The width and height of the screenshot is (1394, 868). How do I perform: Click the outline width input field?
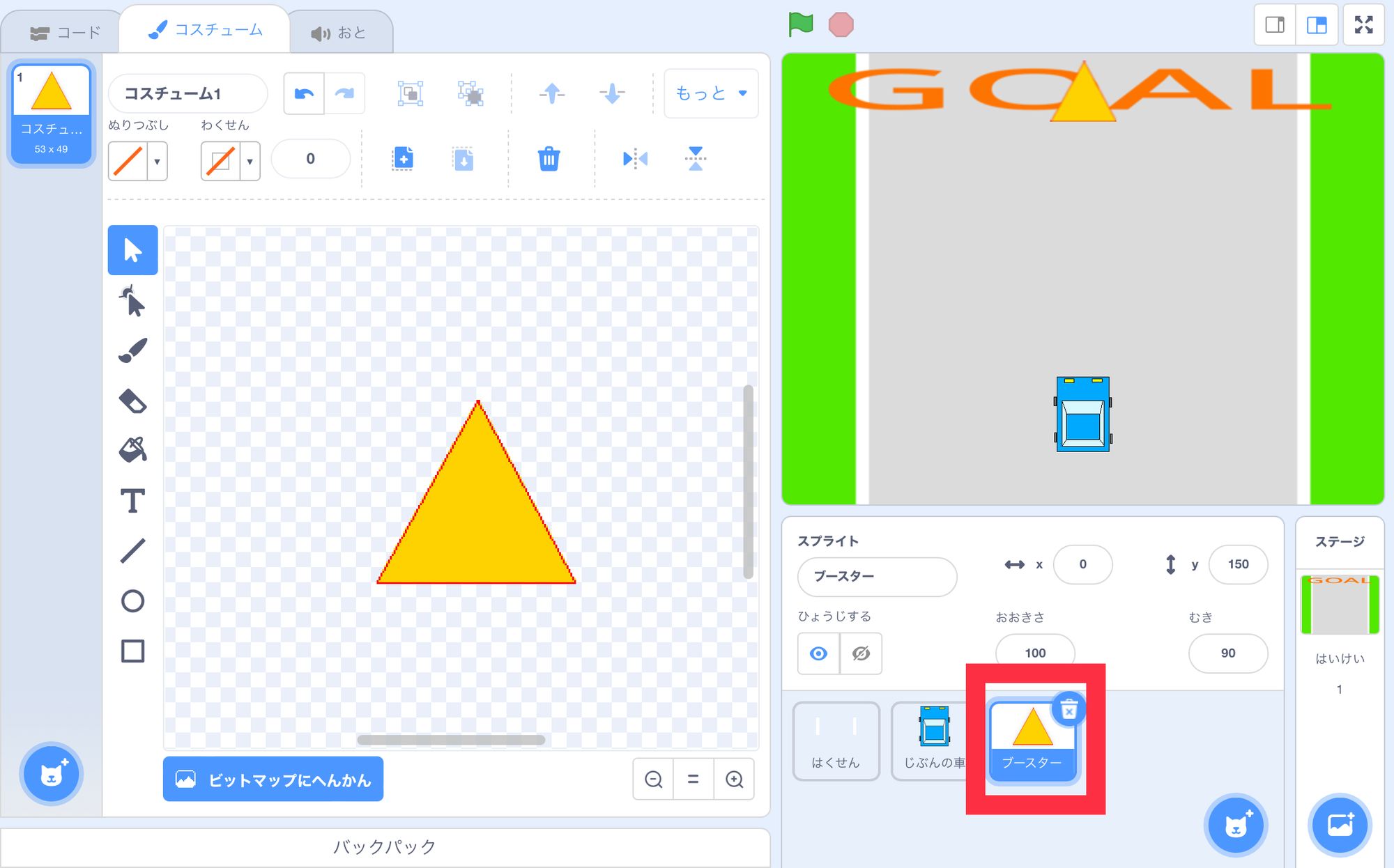tap(310, 159)
